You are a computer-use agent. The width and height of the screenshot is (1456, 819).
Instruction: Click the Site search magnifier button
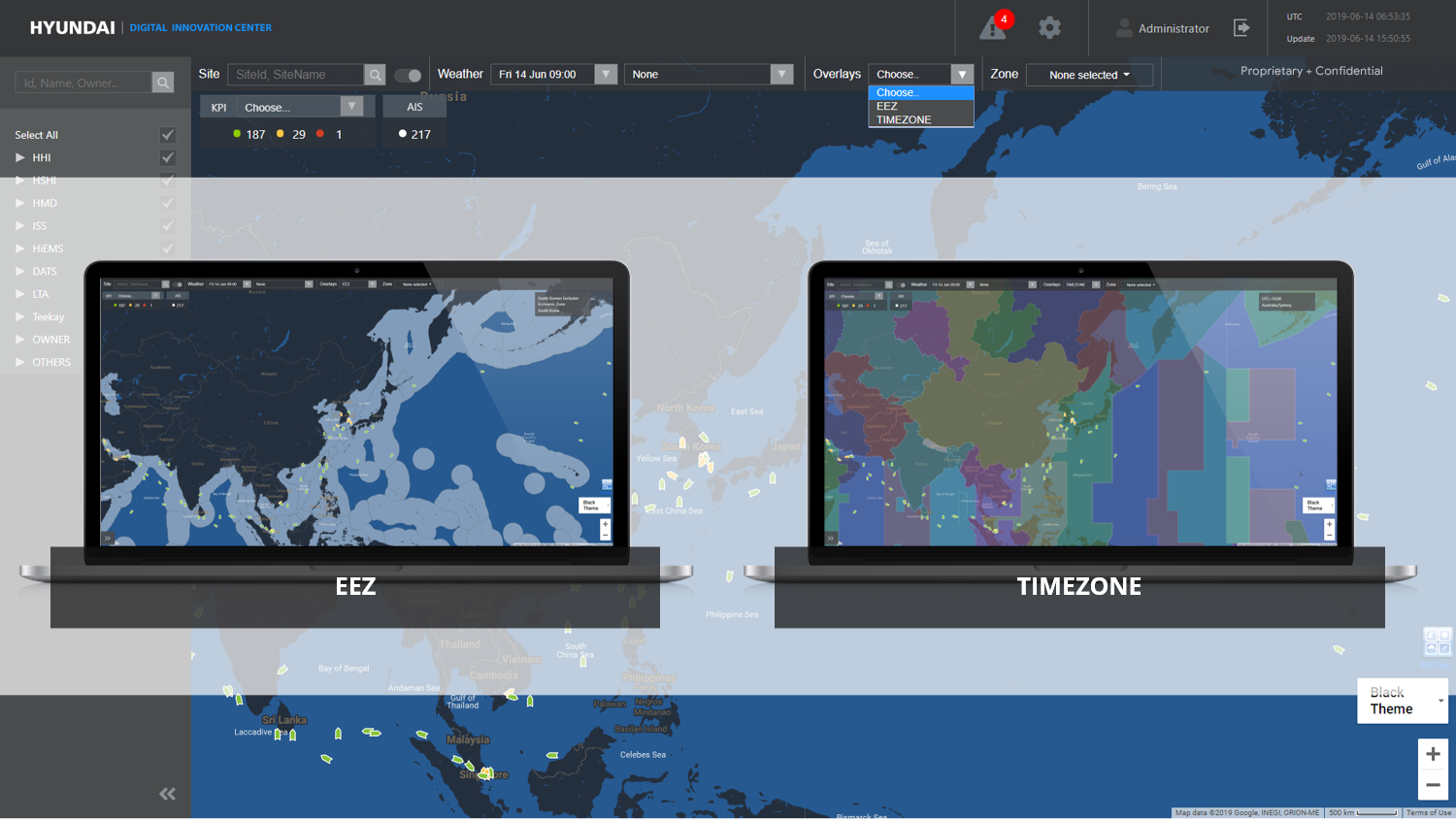click(375, 75)
